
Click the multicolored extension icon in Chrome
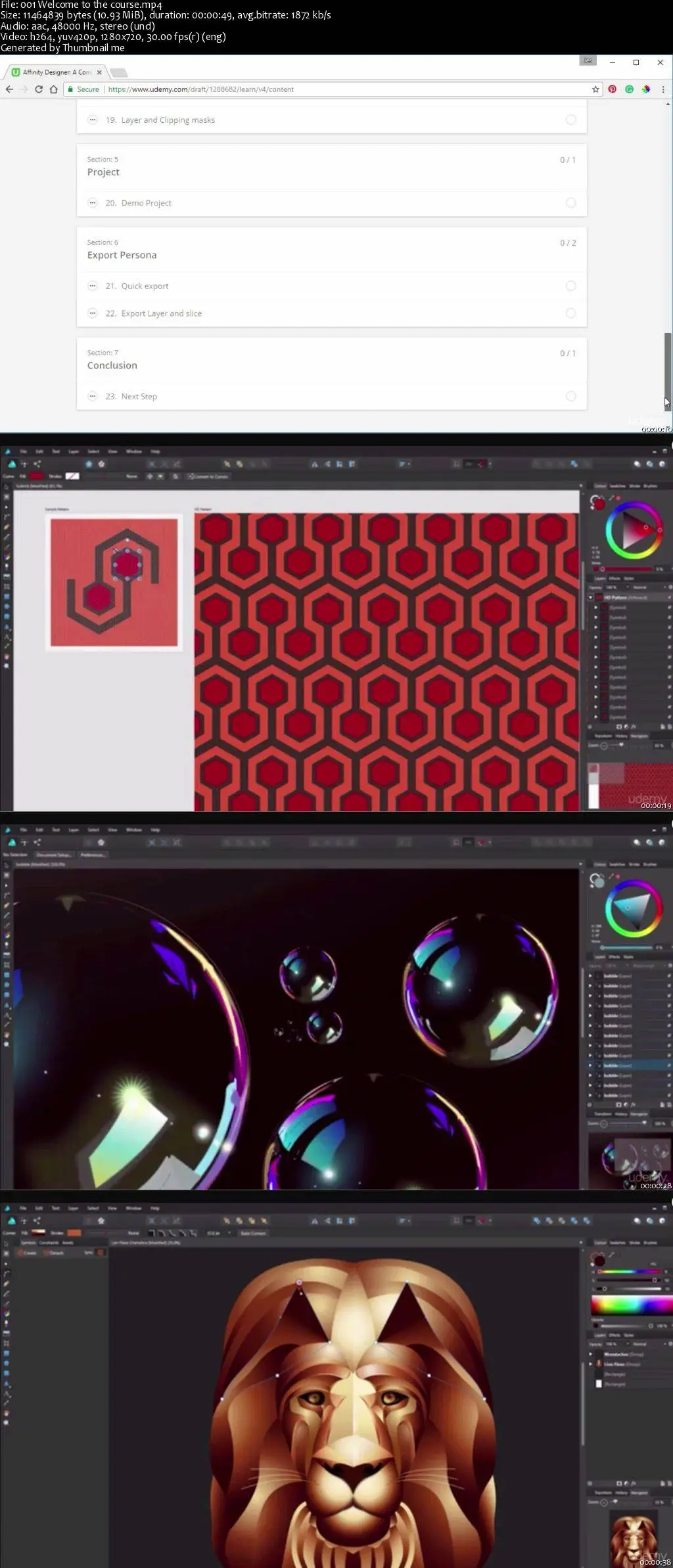tap(647, 89)
